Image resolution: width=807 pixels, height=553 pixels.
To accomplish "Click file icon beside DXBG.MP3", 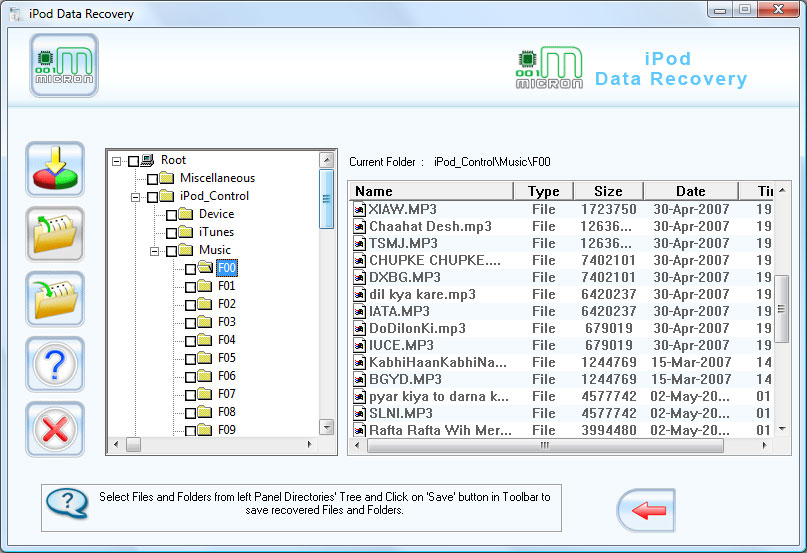I will click(359, 278).
